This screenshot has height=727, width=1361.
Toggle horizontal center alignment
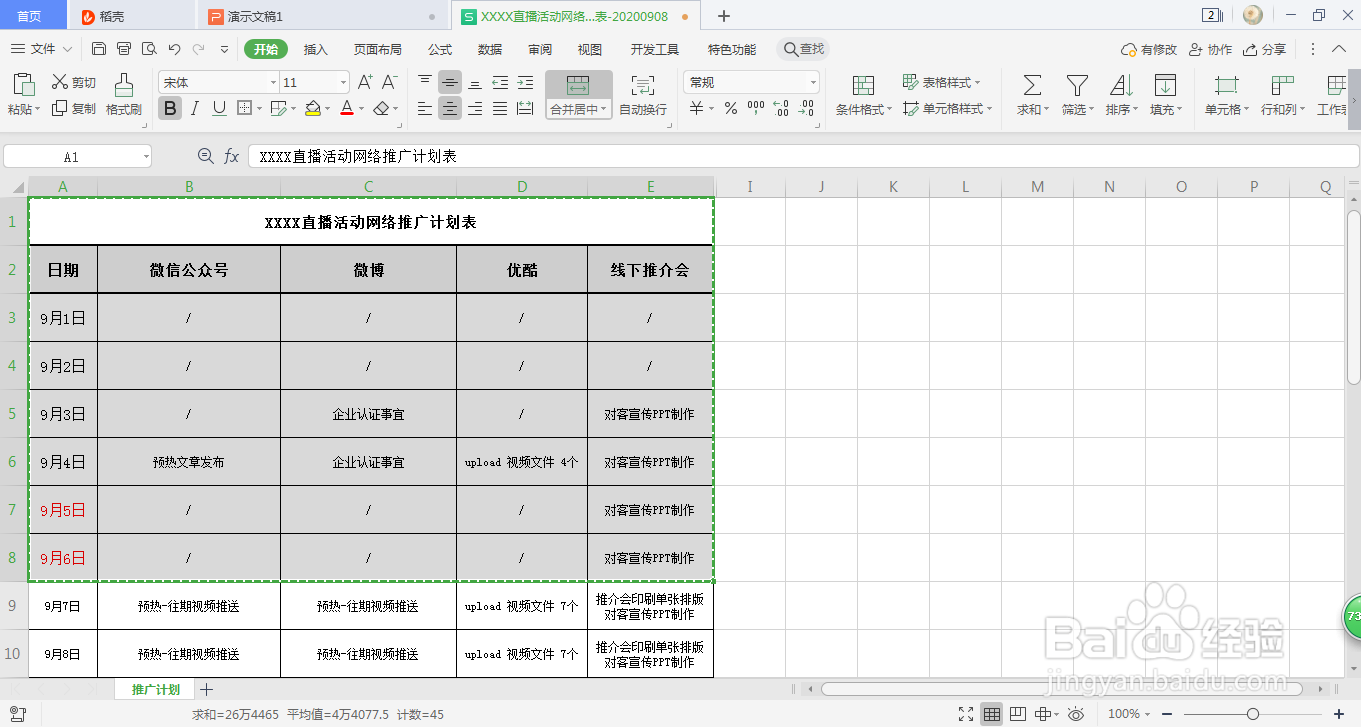[450, 109]
